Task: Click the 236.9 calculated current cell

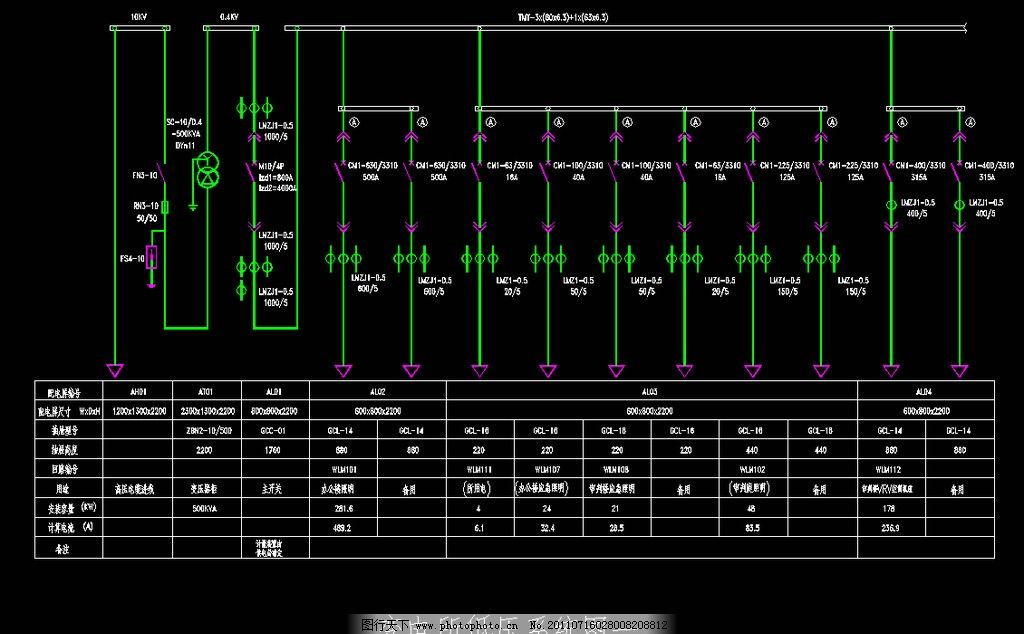Action: pos(890,527)
